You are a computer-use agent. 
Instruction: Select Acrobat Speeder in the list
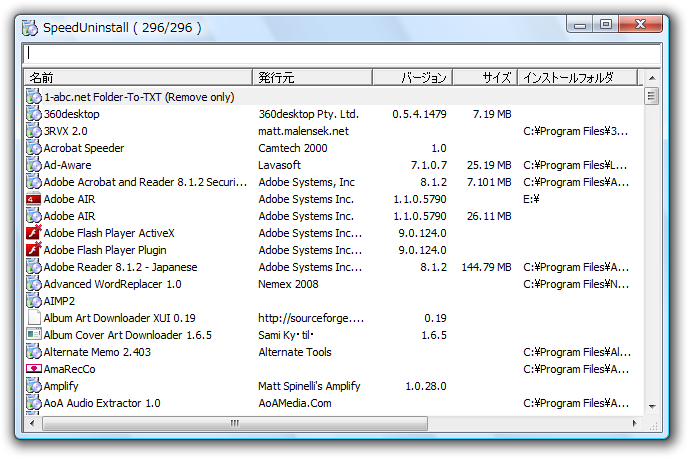point(84,148)
